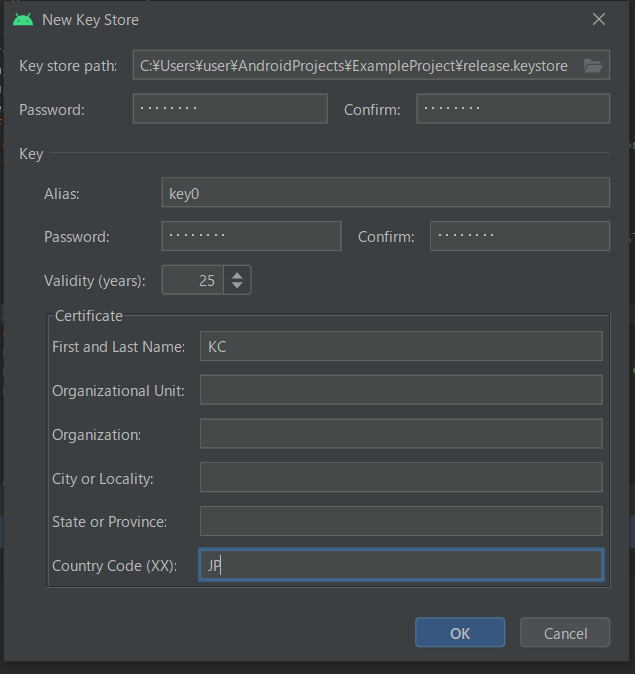The width and height of the screenshot is (635, 674).
Task: Click the key store Confirm password field
Action: coord(513,109)
